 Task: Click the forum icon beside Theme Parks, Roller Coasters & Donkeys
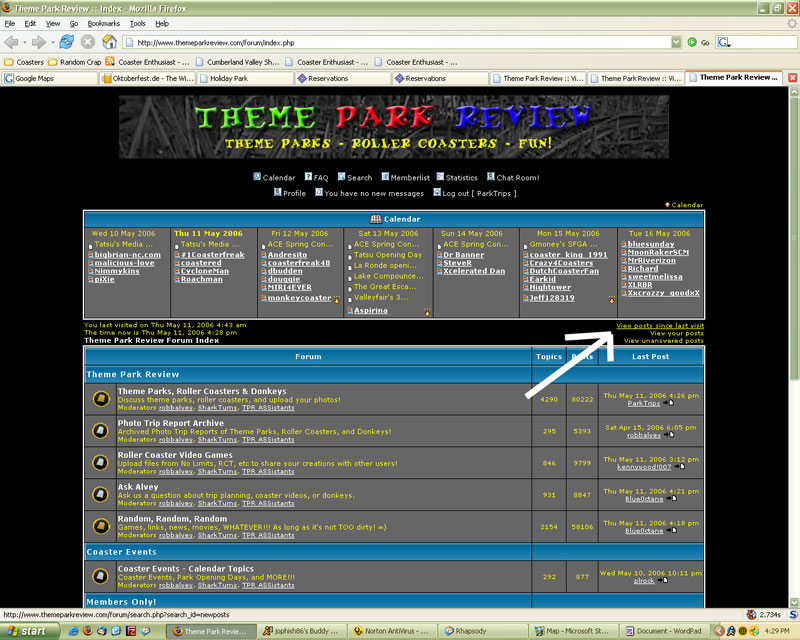101,398
